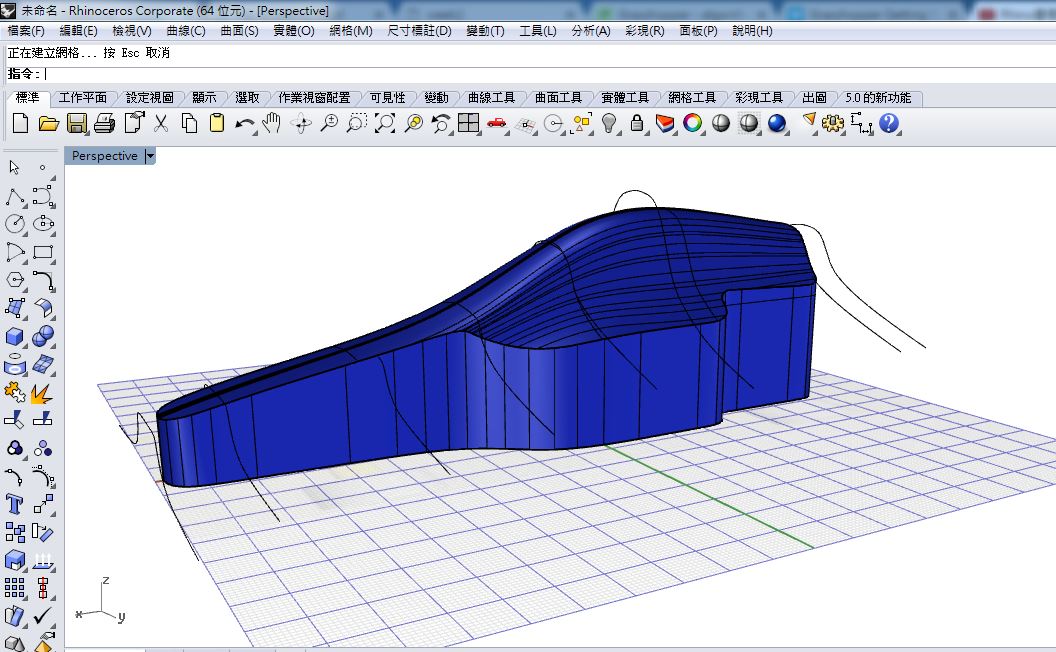The image size is (1056, 652).
Task: Open the 曲線(C) menu
Action: click(185, 31)
